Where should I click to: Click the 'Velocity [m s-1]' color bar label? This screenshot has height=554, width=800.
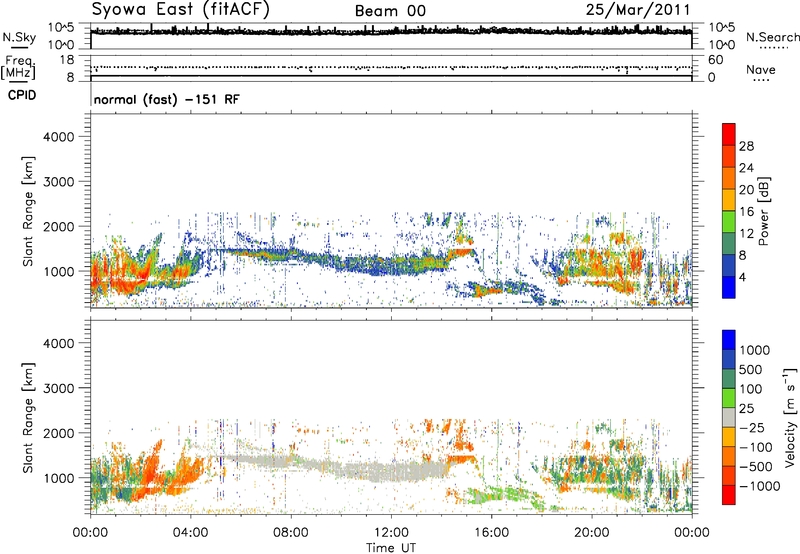(x=790, y=417)
